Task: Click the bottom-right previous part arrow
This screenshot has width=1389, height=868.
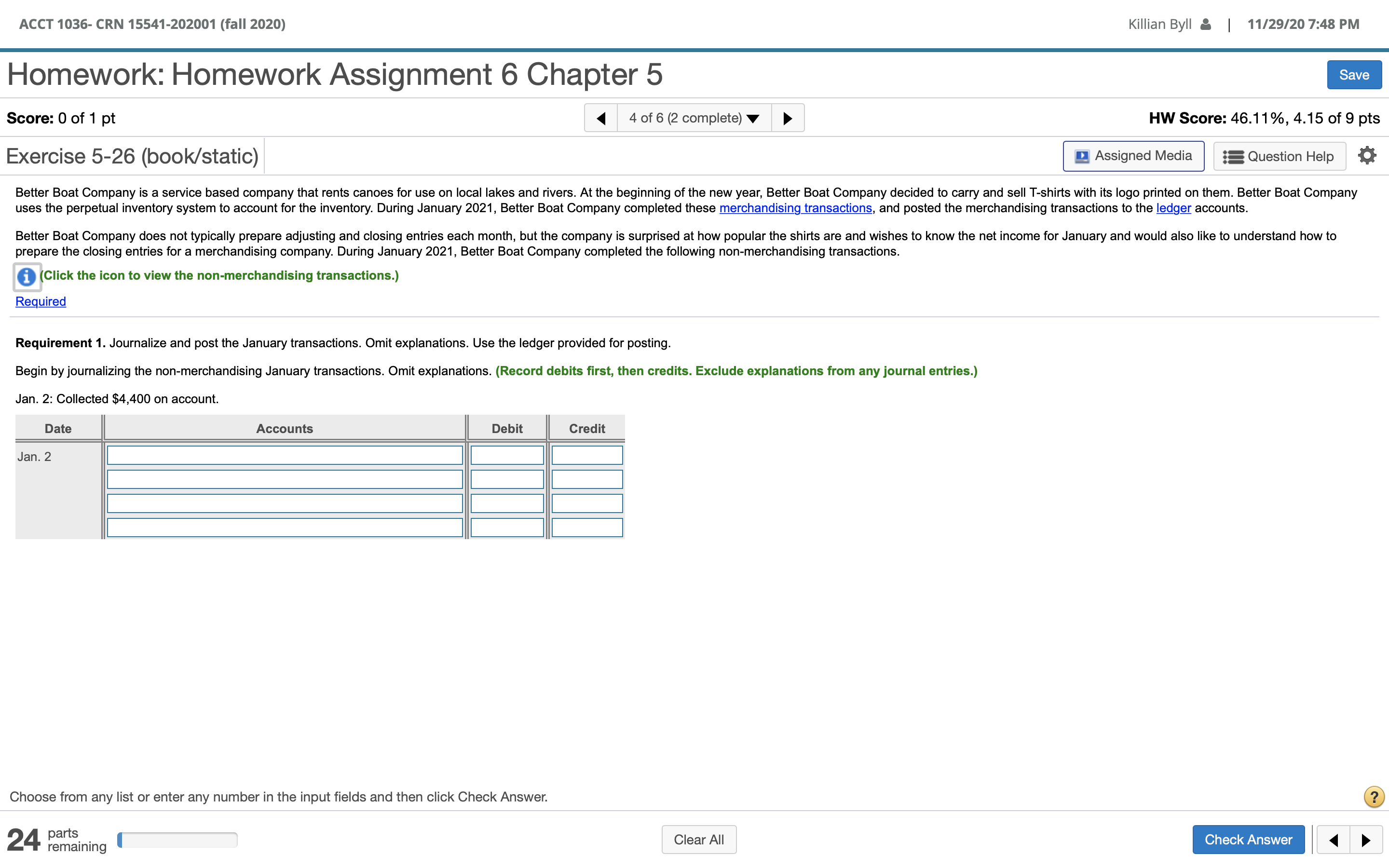Action: 1334,840
